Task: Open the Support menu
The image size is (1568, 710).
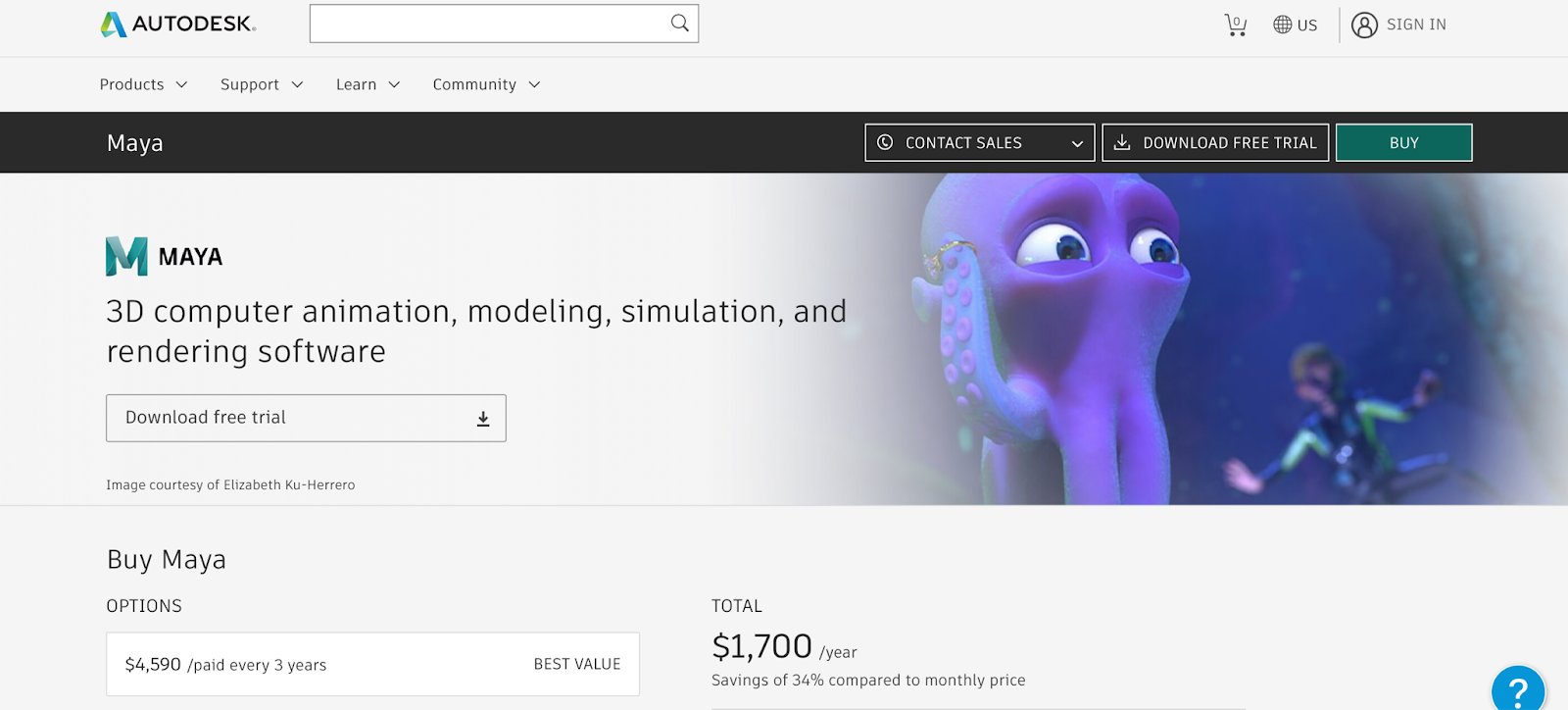Action: [x=262, y=84]
